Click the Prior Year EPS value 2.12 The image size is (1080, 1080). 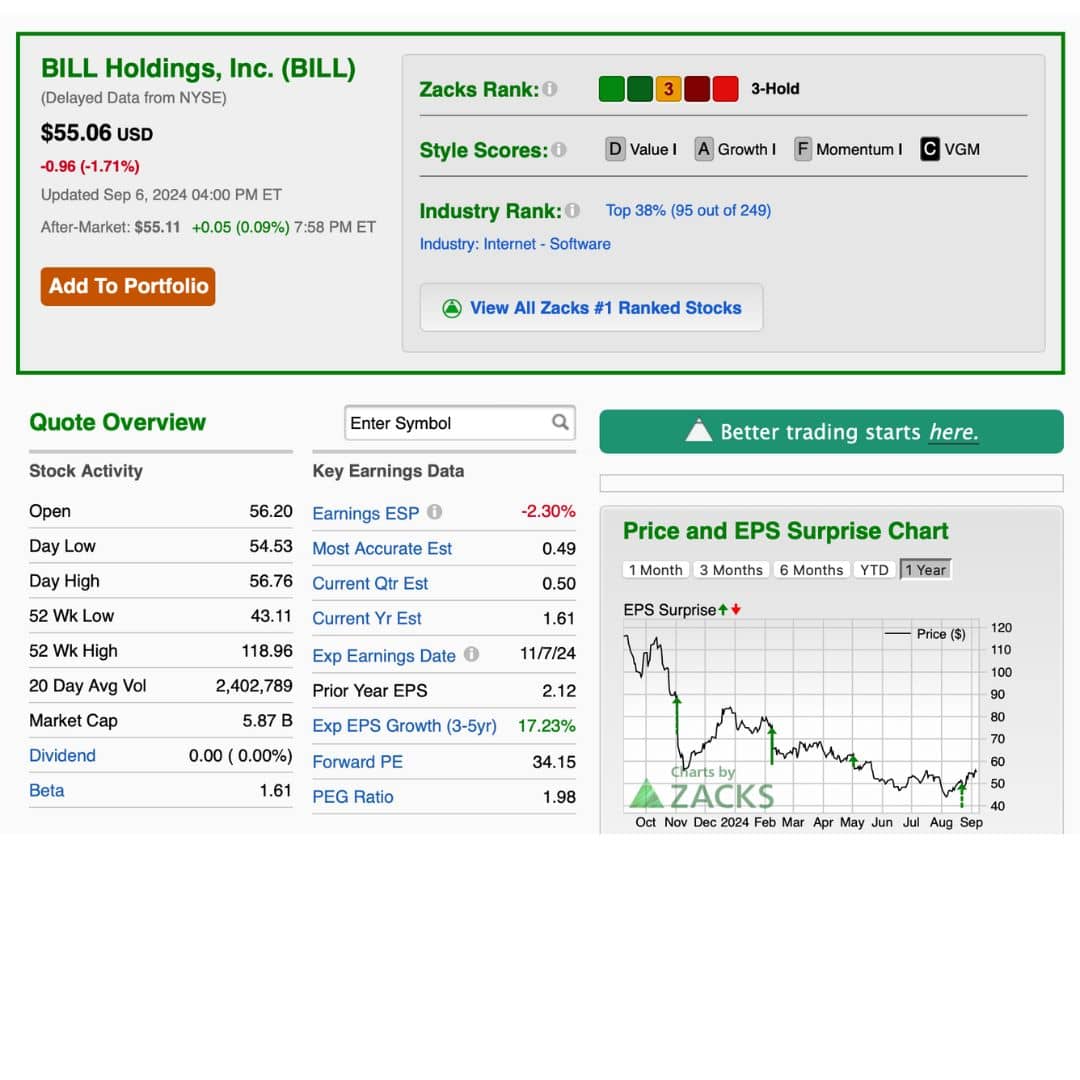coord(559,691)
